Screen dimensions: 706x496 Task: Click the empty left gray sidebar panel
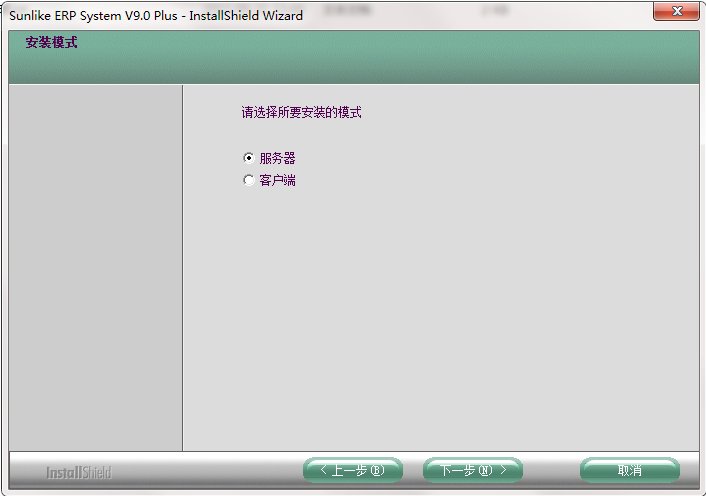pyautogui.click(x=95, y=270)
